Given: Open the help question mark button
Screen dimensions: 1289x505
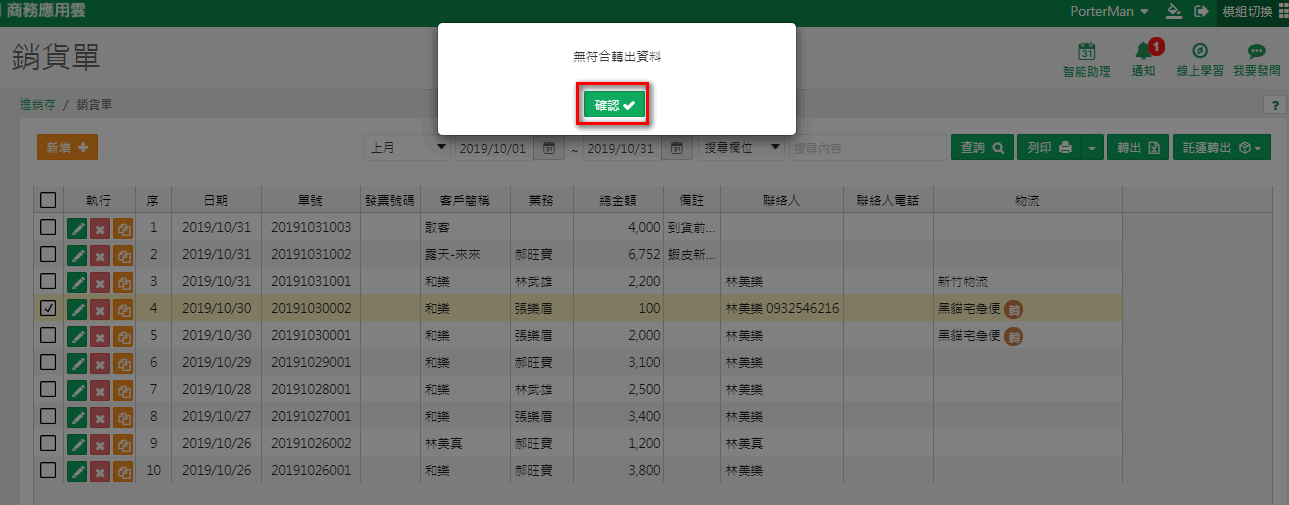Looking at the screenshot, I should click(x=1275, y=105).
